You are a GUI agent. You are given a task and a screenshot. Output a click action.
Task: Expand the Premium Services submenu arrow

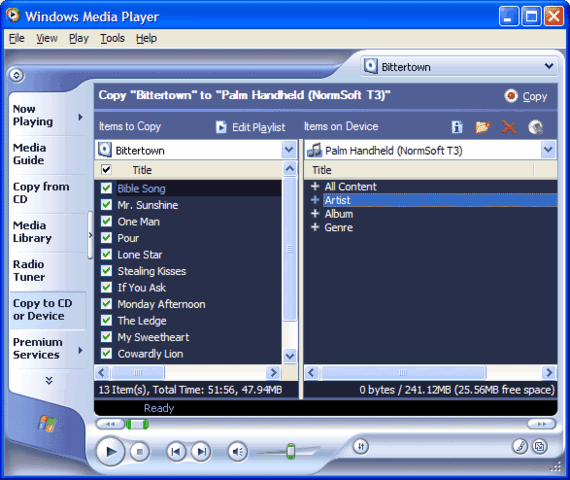pos(80,350)
